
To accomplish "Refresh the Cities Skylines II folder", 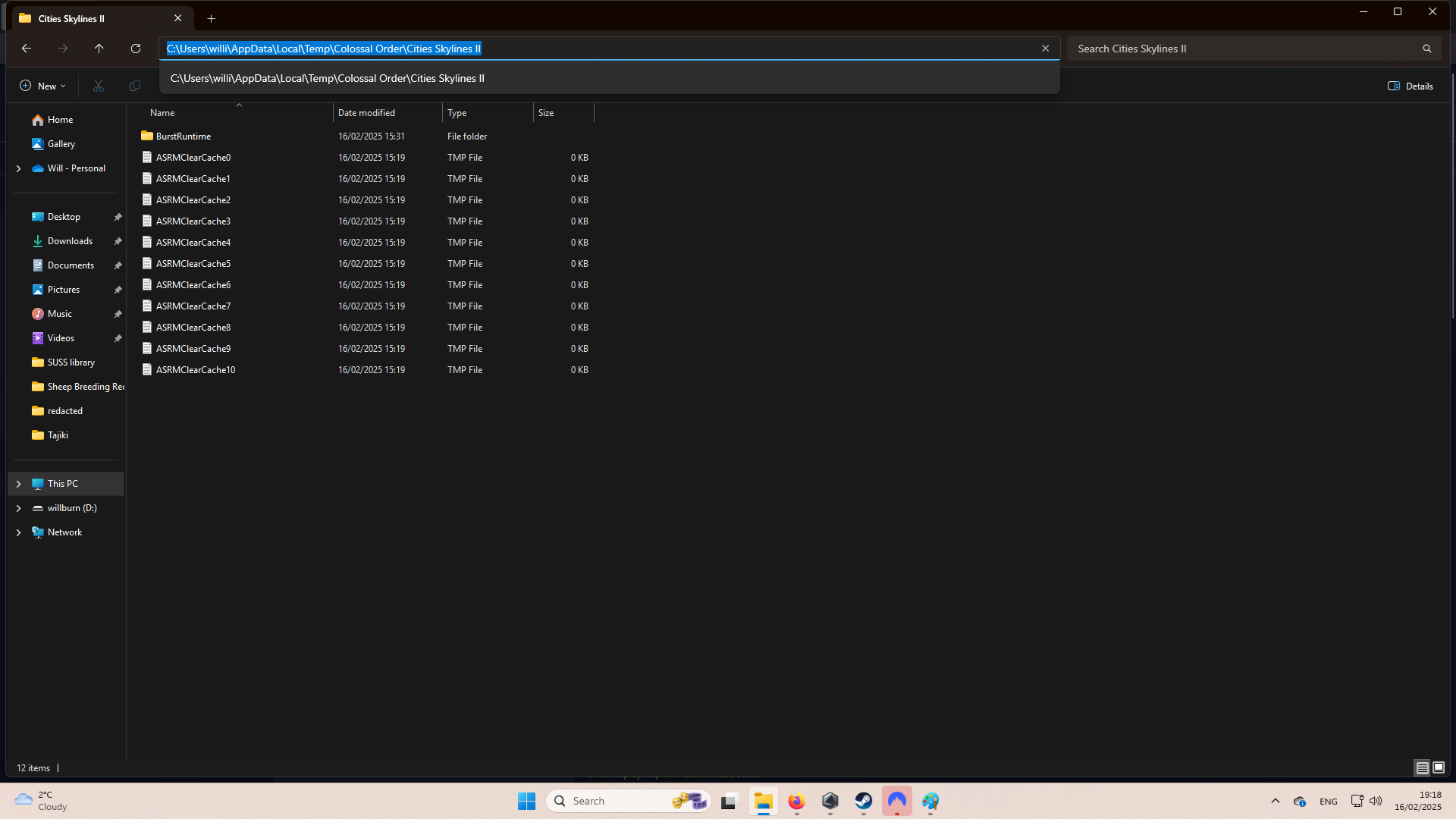I will click(x=136, y=49).
